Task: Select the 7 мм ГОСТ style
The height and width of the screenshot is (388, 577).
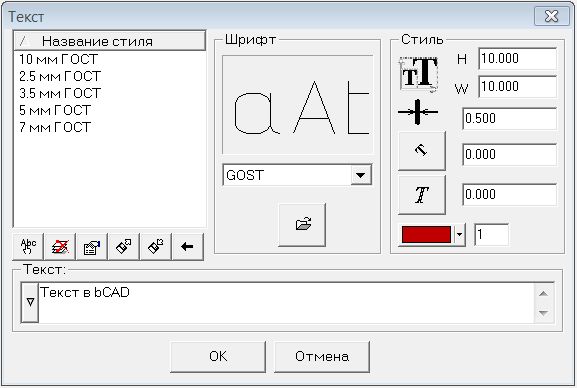Action: (55, 127)
